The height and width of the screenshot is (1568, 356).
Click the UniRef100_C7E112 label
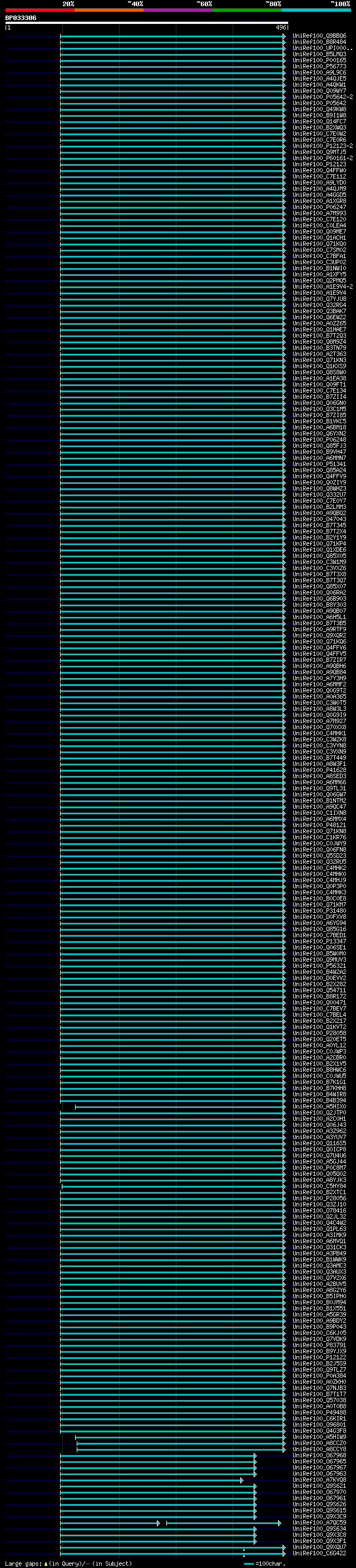coord(319,176)
